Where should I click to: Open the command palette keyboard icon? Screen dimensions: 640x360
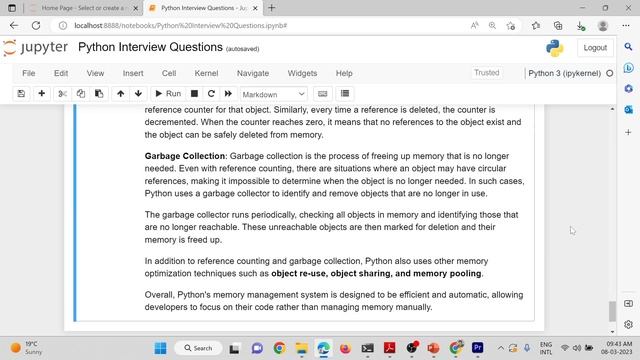click(x=322, y=93)
